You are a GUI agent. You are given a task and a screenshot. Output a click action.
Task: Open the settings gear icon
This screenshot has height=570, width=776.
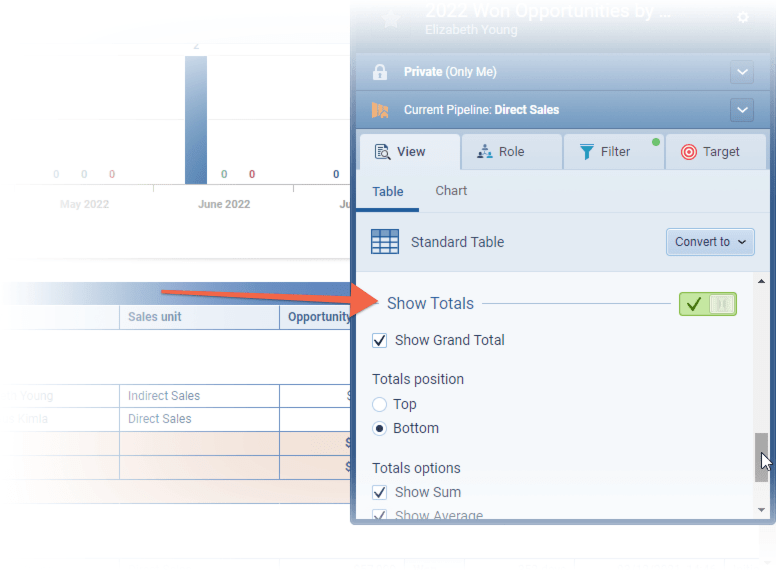coord(742,17)
